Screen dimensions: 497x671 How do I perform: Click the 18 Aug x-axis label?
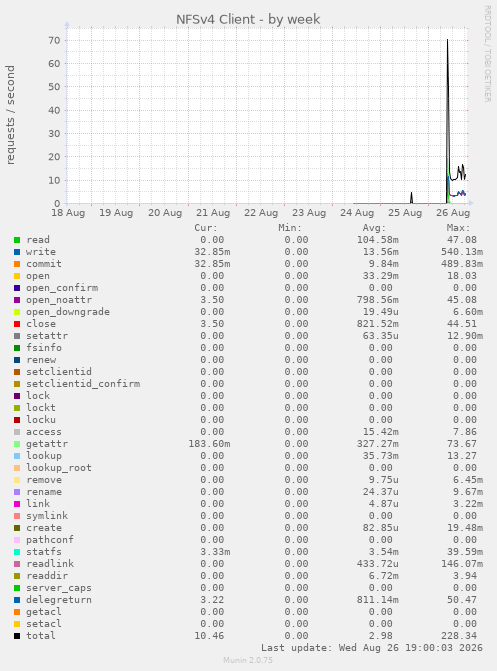click(68, 213)
